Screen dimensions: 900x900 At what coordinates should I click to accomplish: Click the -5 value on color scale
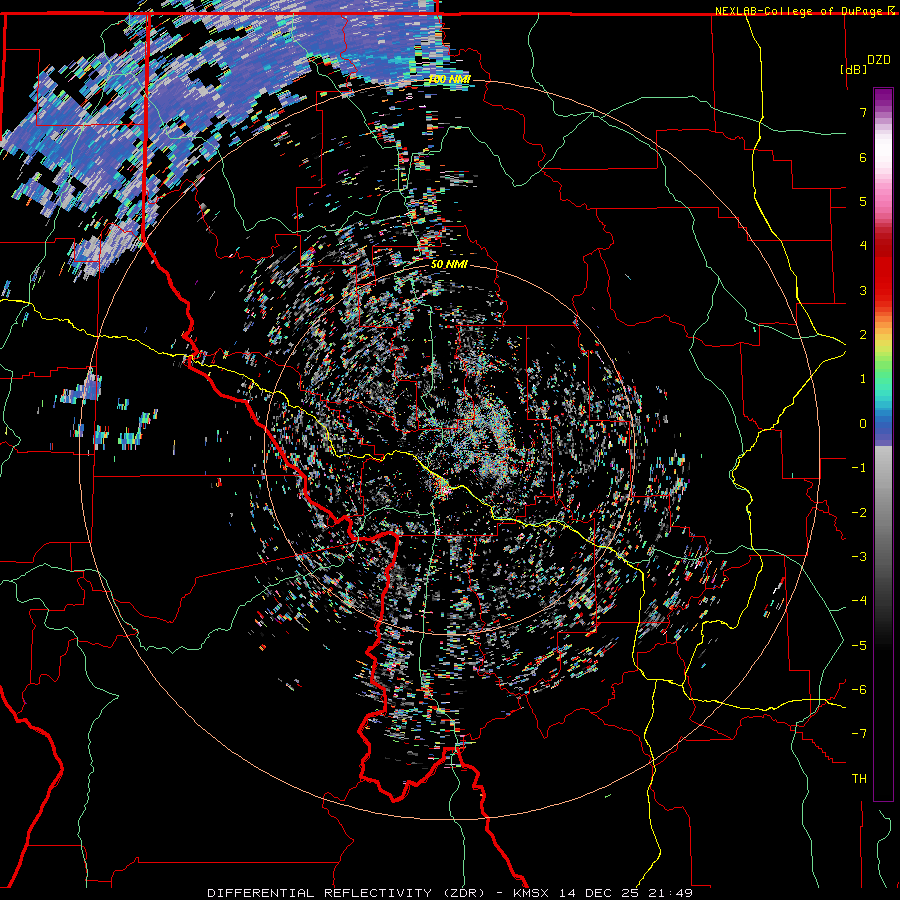coord(859,646)
